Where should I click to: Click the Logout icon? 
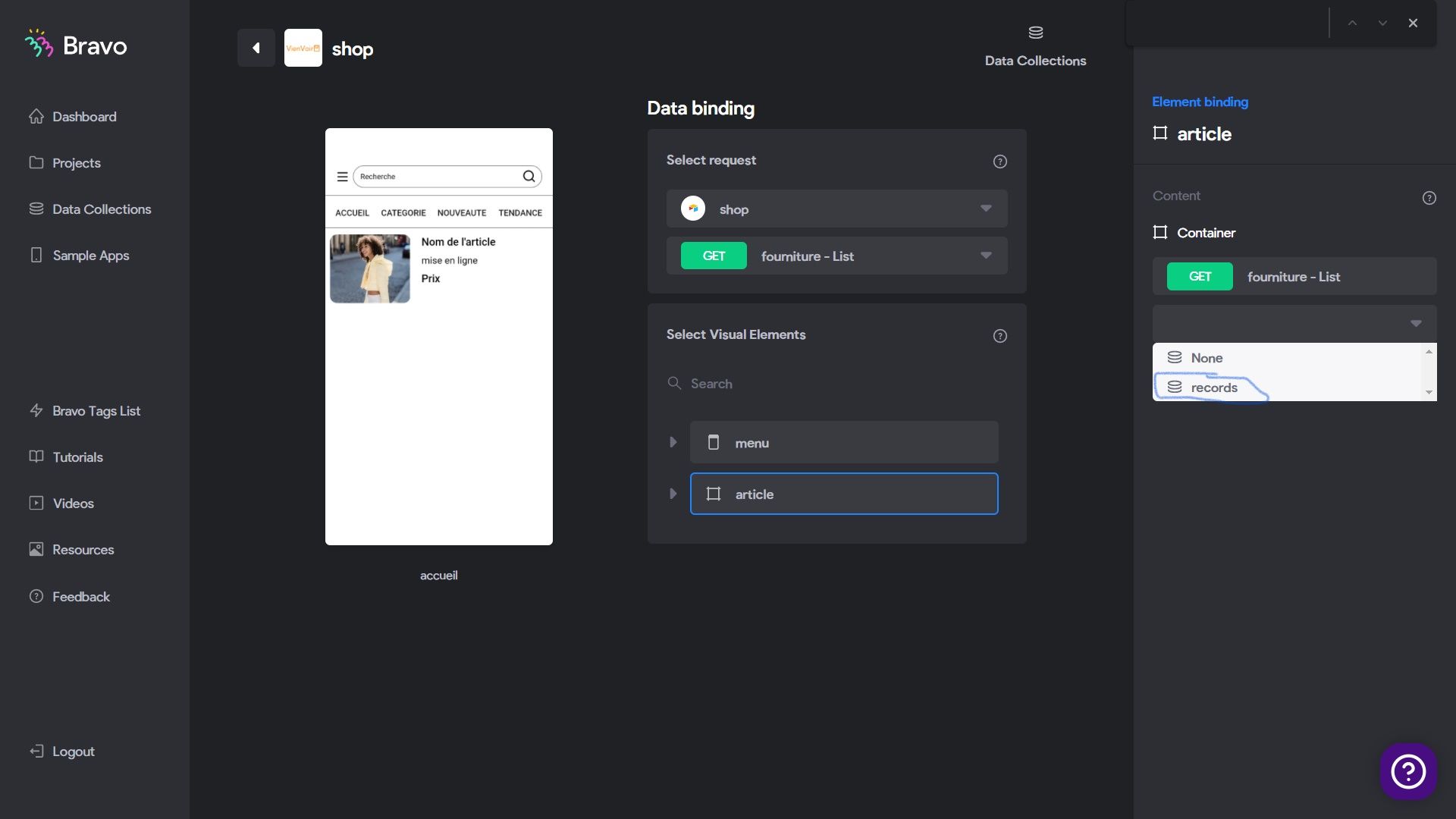[36, 752]
